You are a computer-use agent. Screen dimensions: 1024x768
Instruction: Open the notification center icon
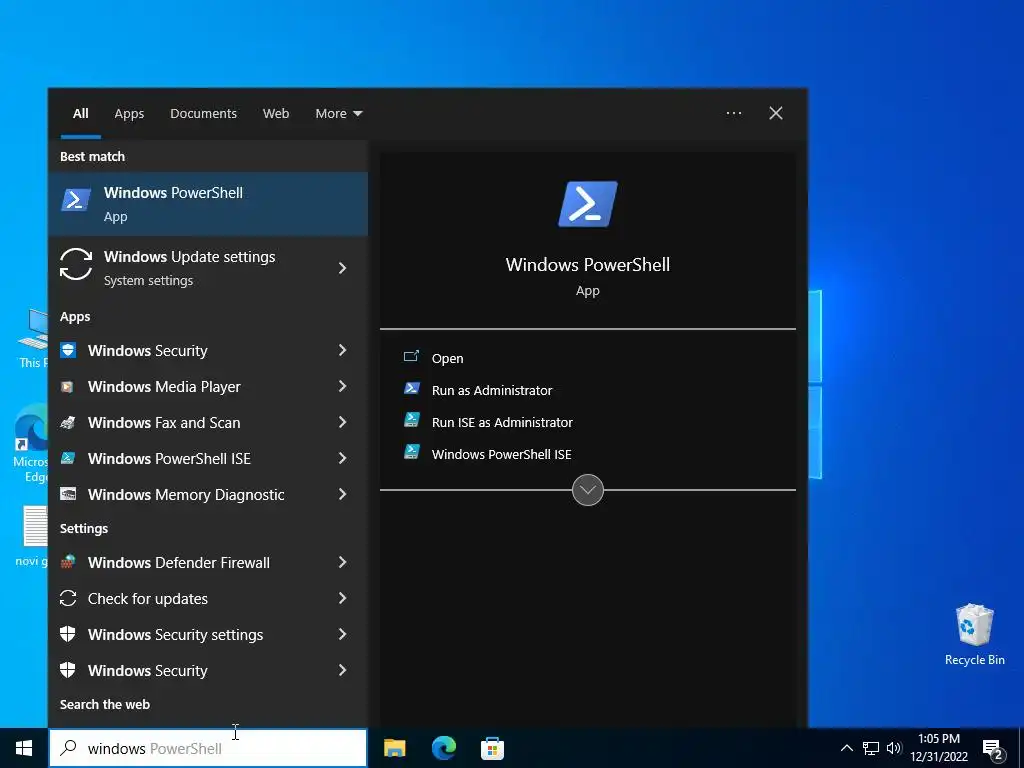click(x=993, y=750)
